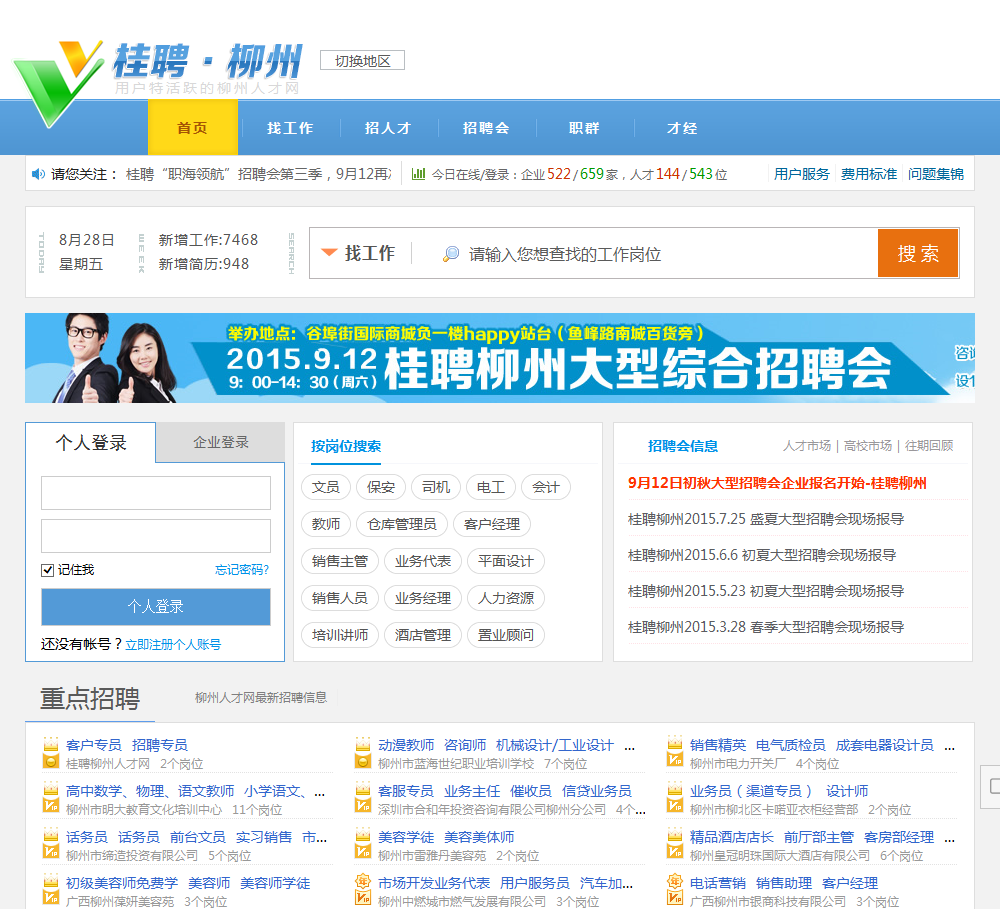Select the 平面设计 job tag
The height and width of the screenshot is (909, 1000).
[x=506, y=561]
